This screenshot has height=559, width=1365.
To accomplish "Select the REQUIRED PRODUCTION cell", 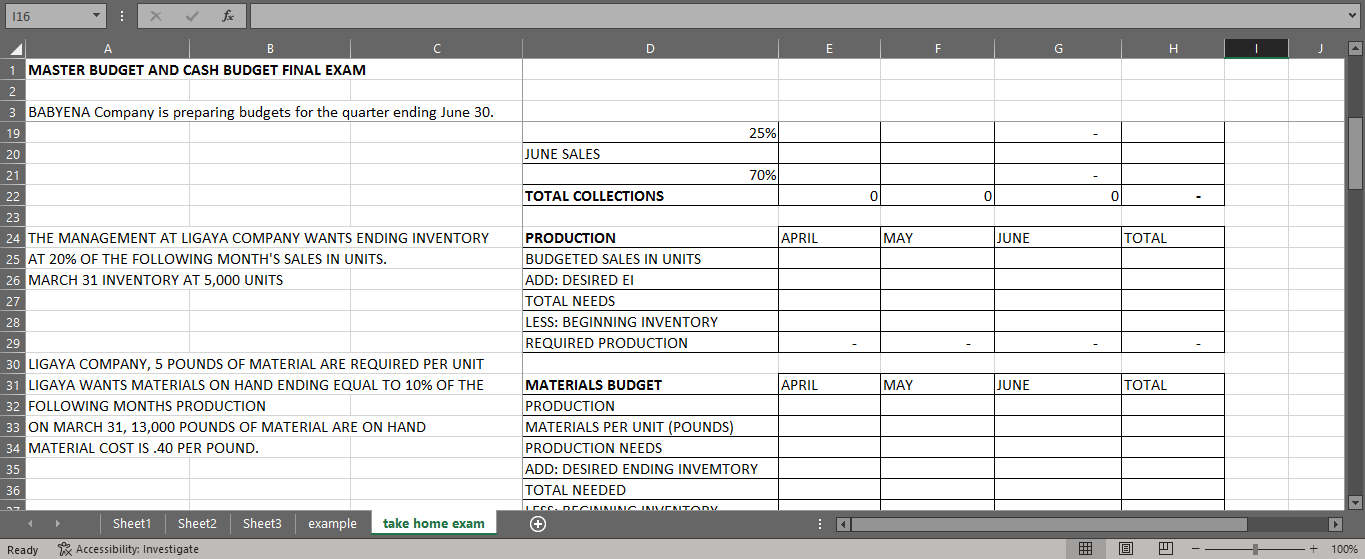I will (x=650, y=343).
